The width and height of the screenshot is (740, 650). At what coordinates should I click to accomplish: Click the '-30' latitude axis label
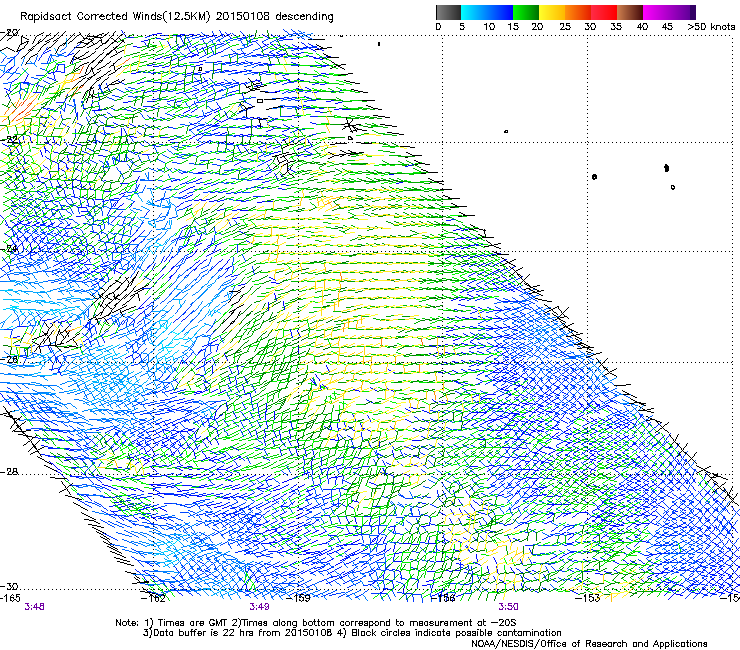click(10, 586)
